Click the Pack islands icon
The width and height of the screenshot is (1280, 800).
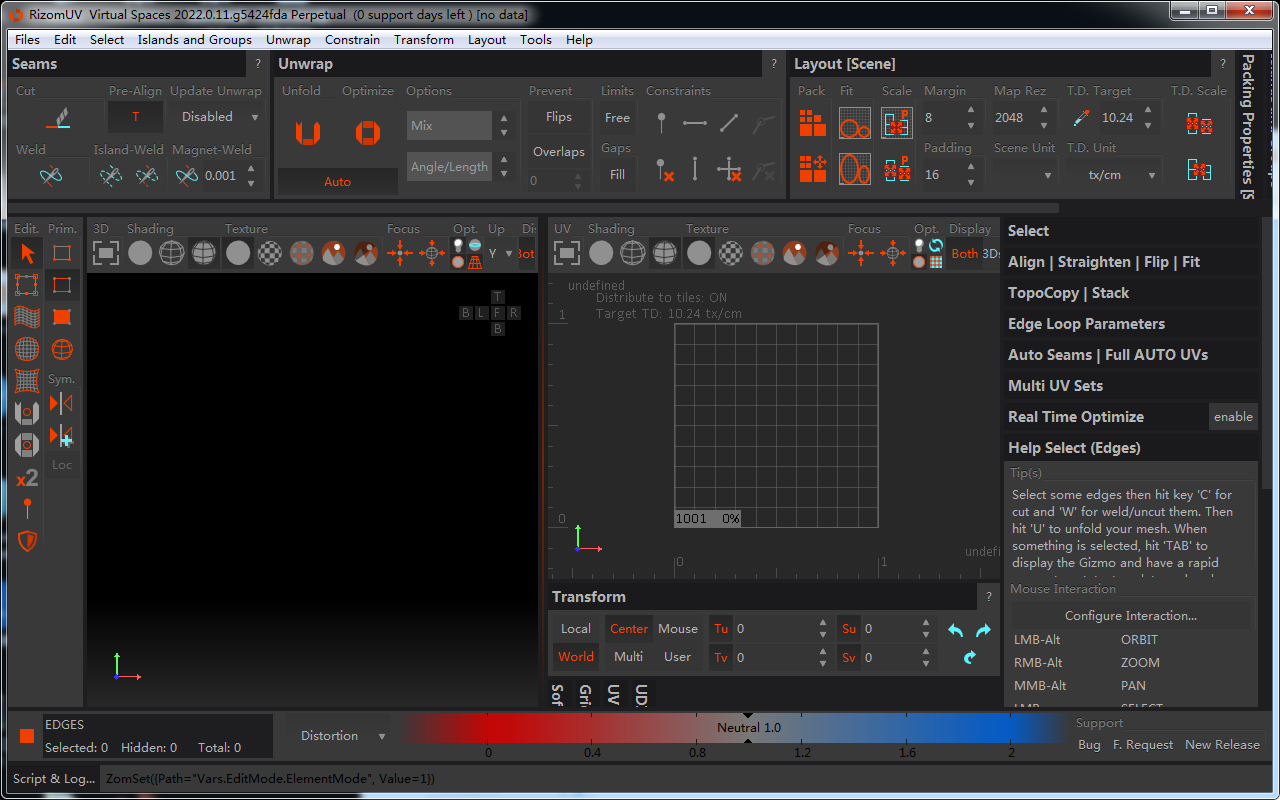pos(812,124)
